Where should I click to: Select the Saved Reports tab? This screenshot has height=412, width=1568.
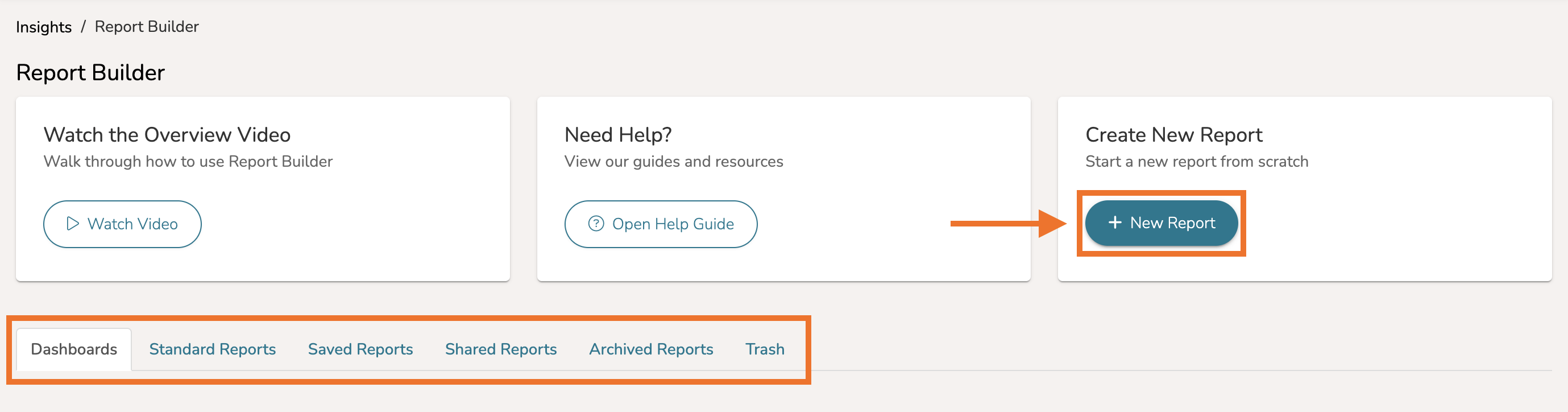click(x=360, y=349)
